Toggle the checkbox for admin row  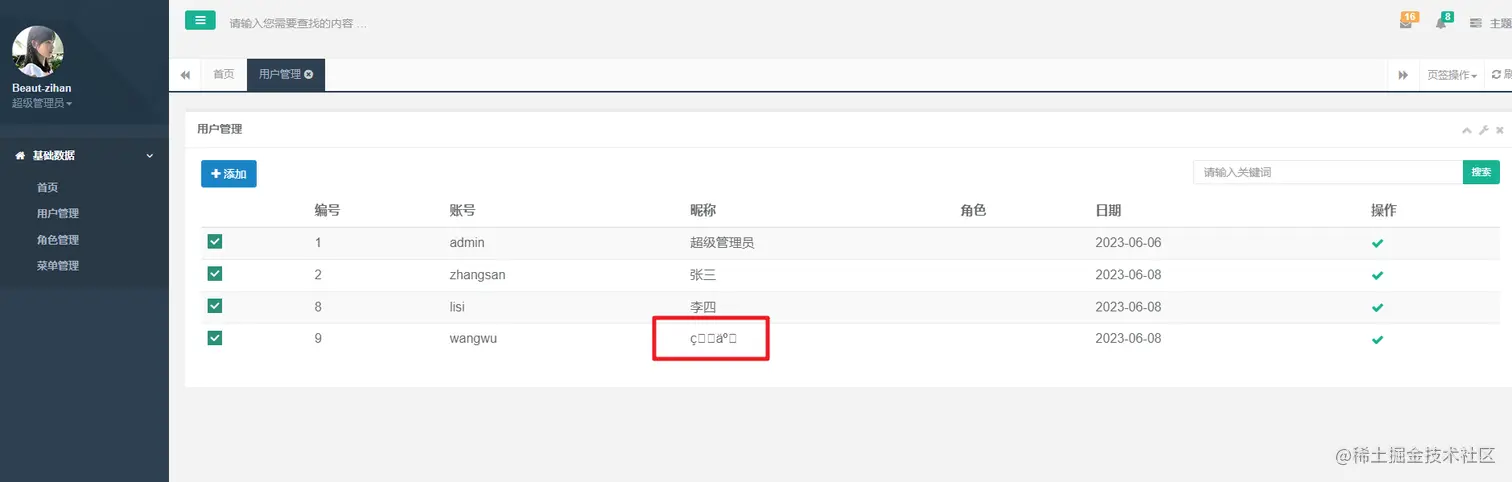[215, 242]
